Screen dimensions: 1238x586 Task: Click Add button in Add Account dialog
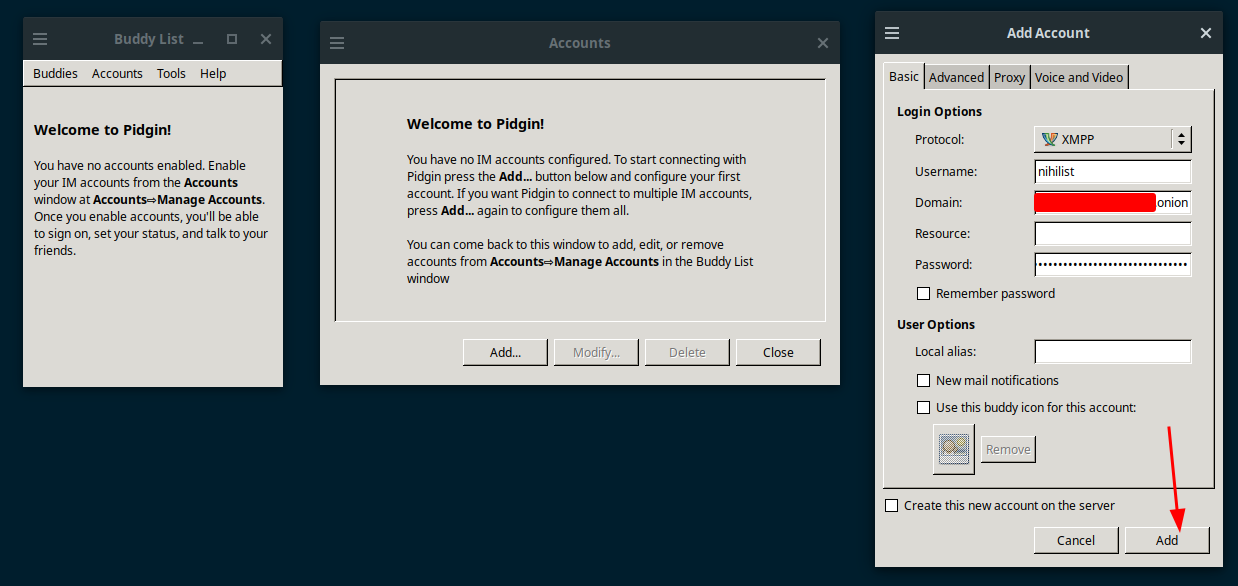pyautogui.click(x=1167, y=540)
